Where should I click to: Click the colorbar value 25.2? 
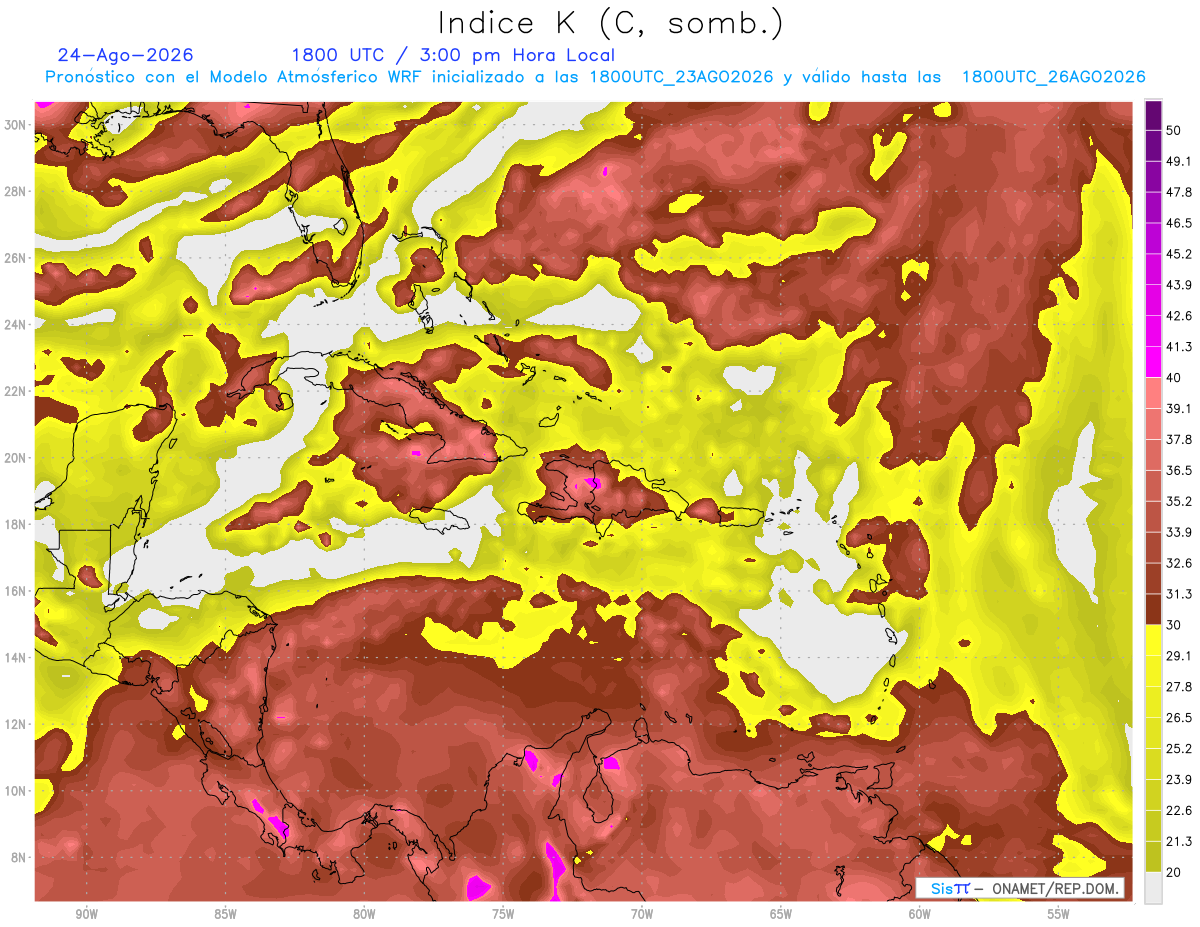click(1180, 749)
